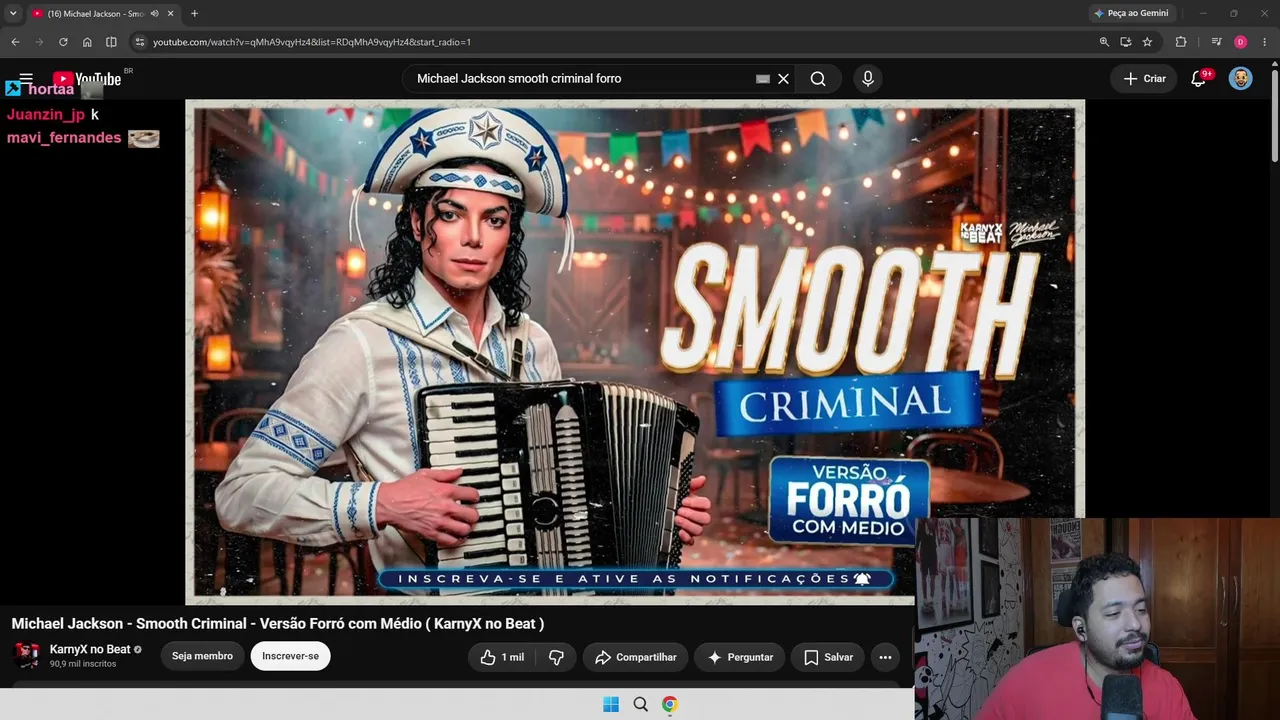The width and height of the screenshot is (1280, 720).
Task: Select the URL in the address bar
Action: pos(312,42)
